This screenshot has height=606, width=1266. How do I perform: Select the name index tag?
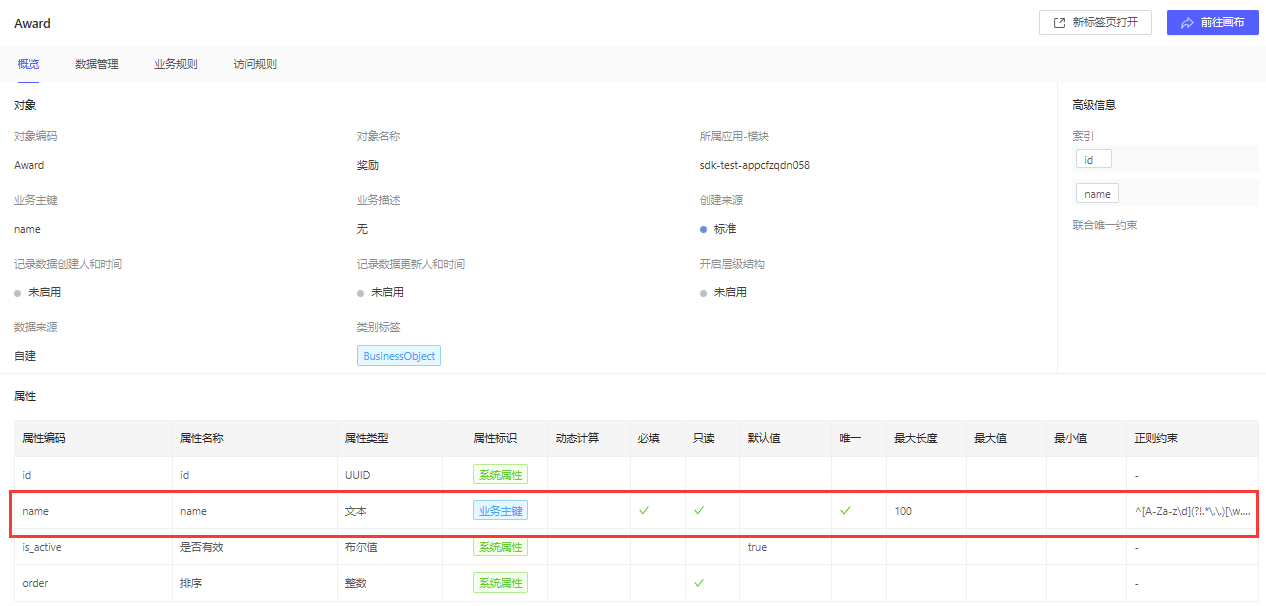pos(1097,194)
